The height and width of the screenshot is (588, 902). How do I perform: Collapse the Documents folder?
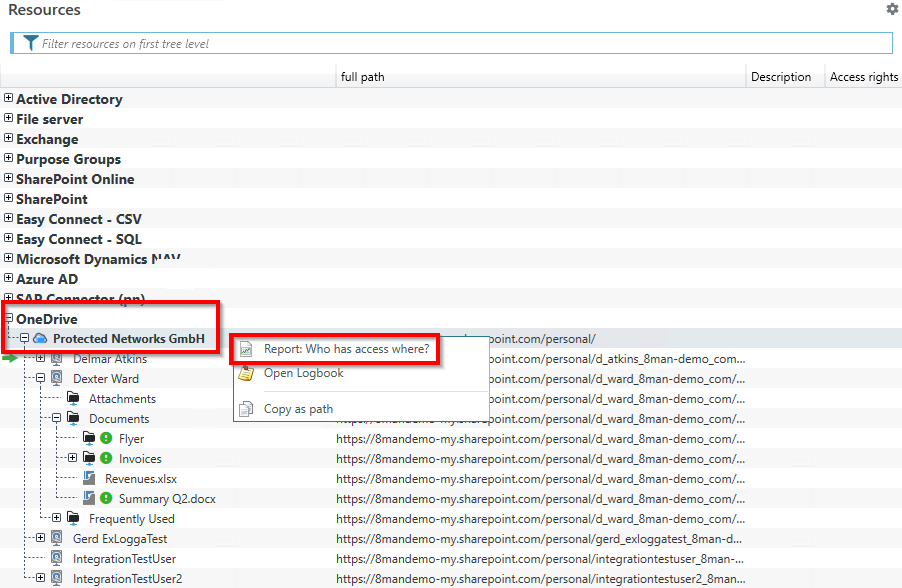[x=57, y=419]
